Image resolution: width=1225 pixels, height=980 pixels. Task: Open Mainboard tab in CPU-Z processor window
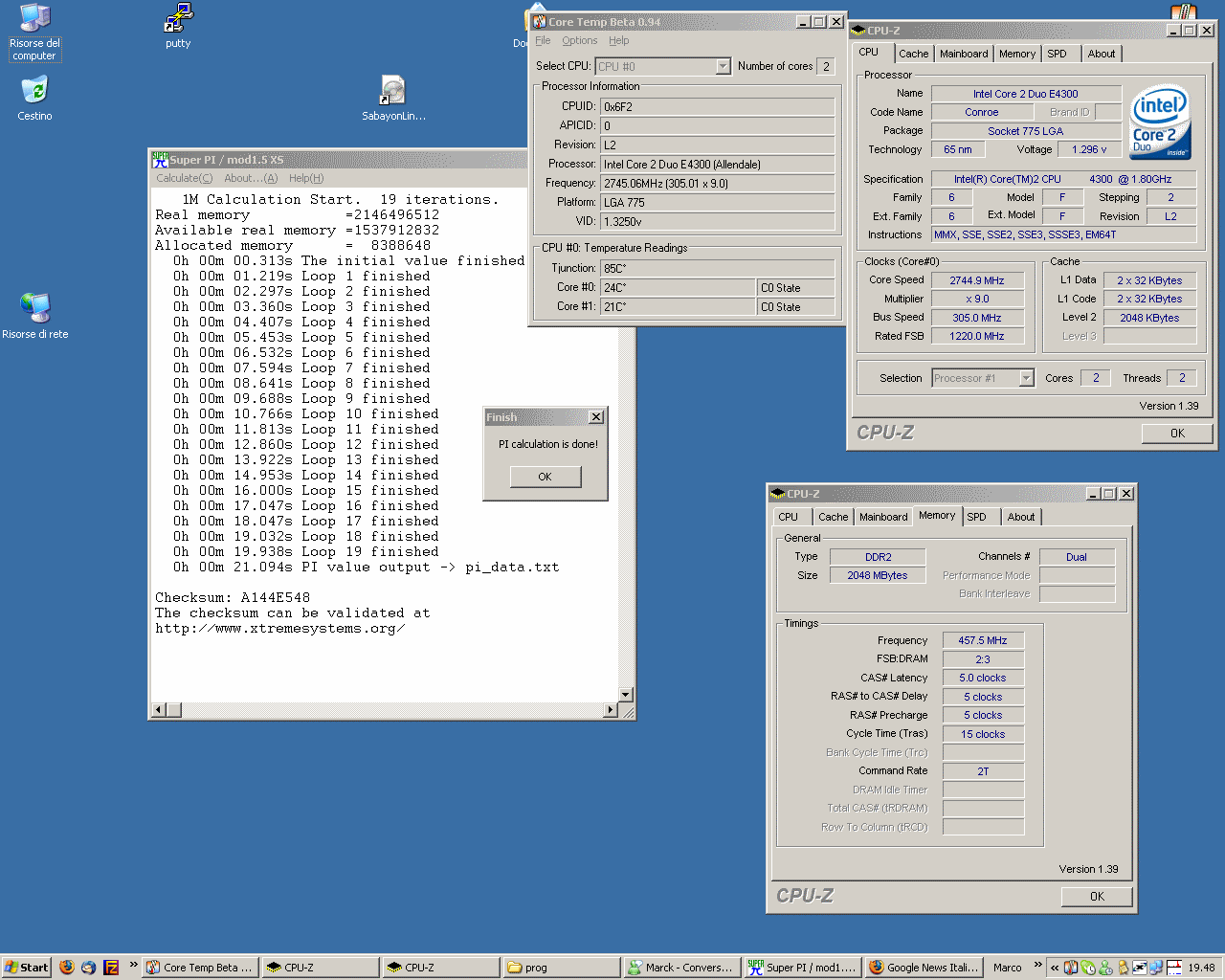[x=964, y=54]
